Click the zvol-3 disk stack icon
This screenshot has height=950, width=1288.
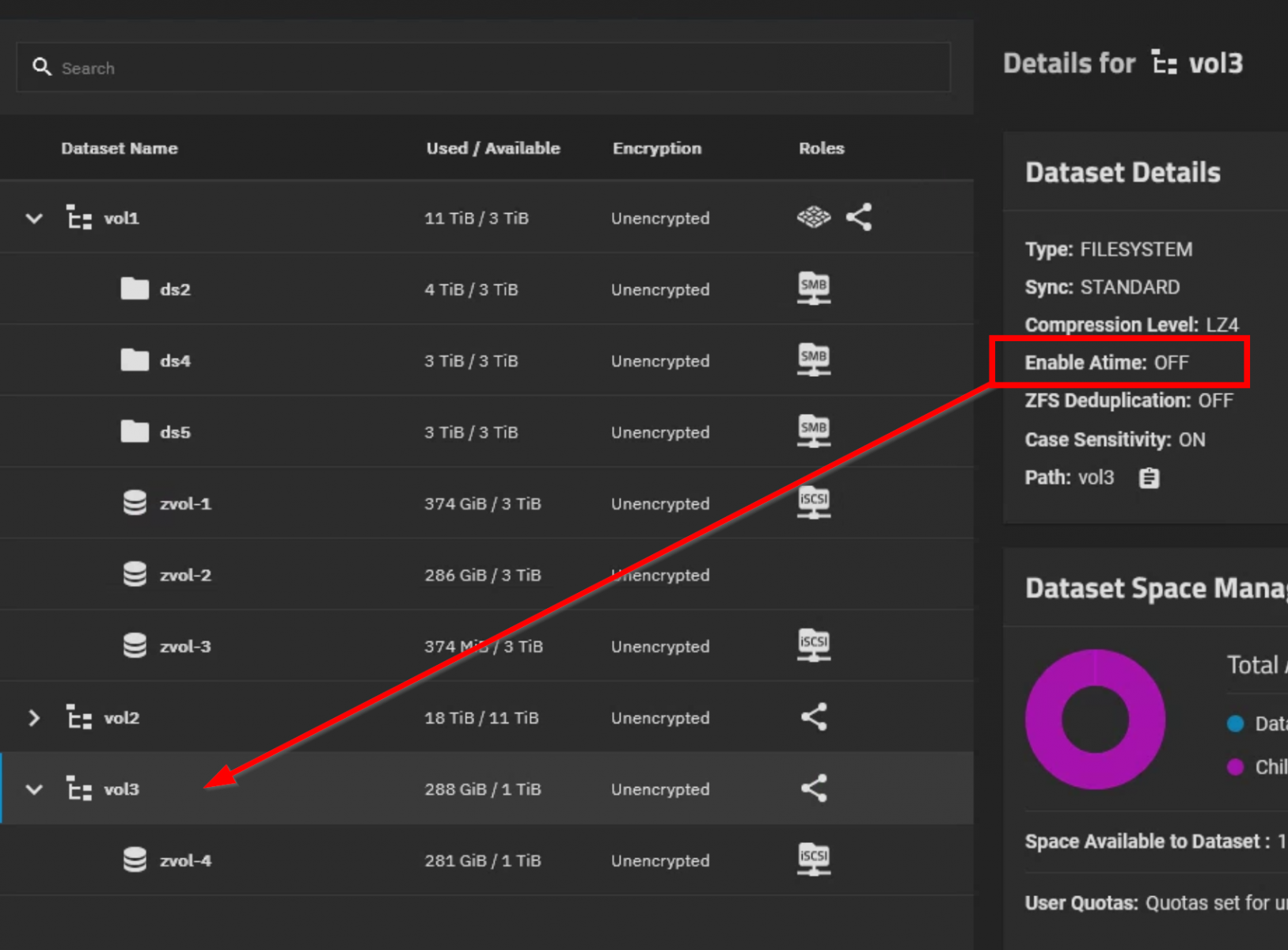pos(135,645)
